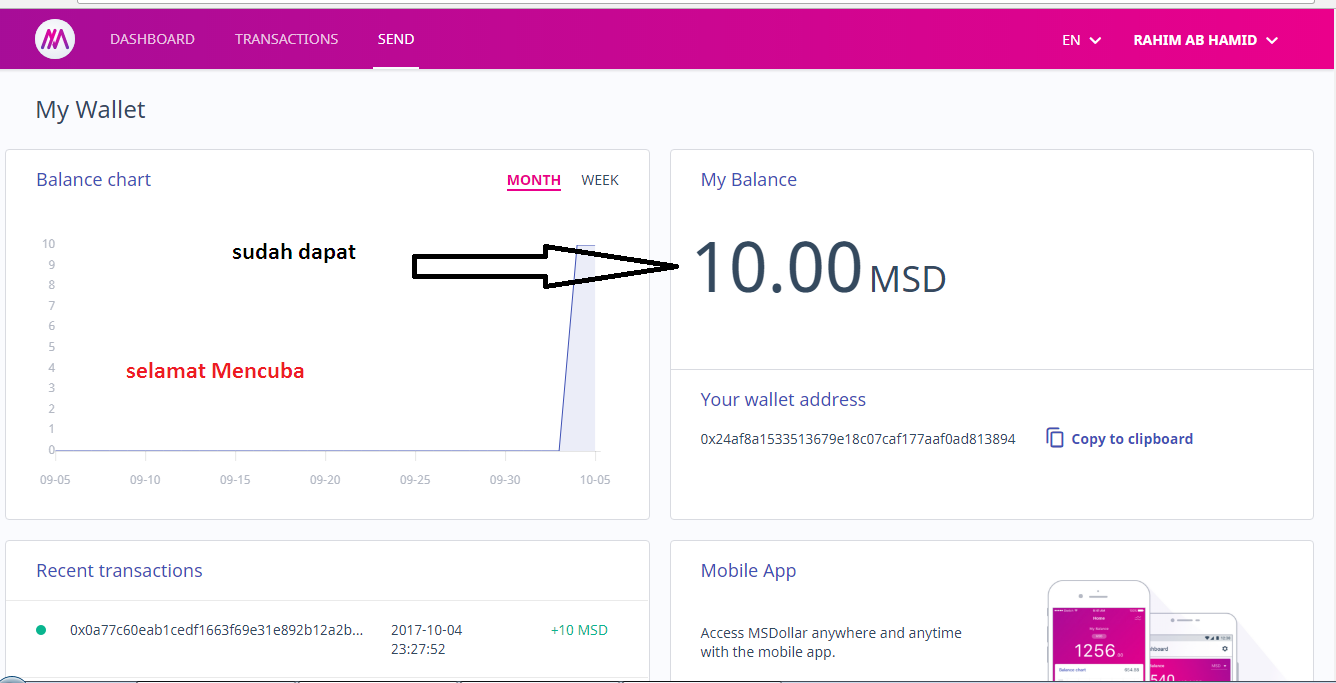Image resolution: width=1336 pixels, height=683 pixels.
Task: Click the green transaction status dot
Action: click(x=41, y=632)
